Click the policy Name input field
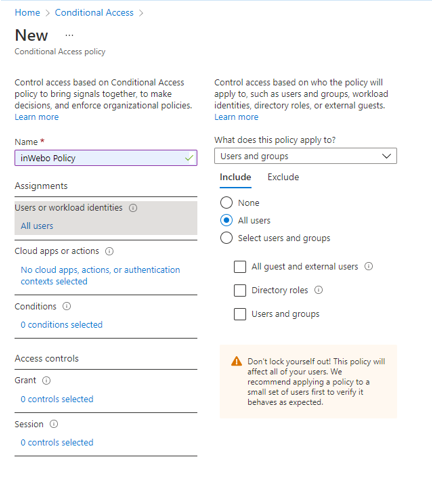 coord(106,158)
